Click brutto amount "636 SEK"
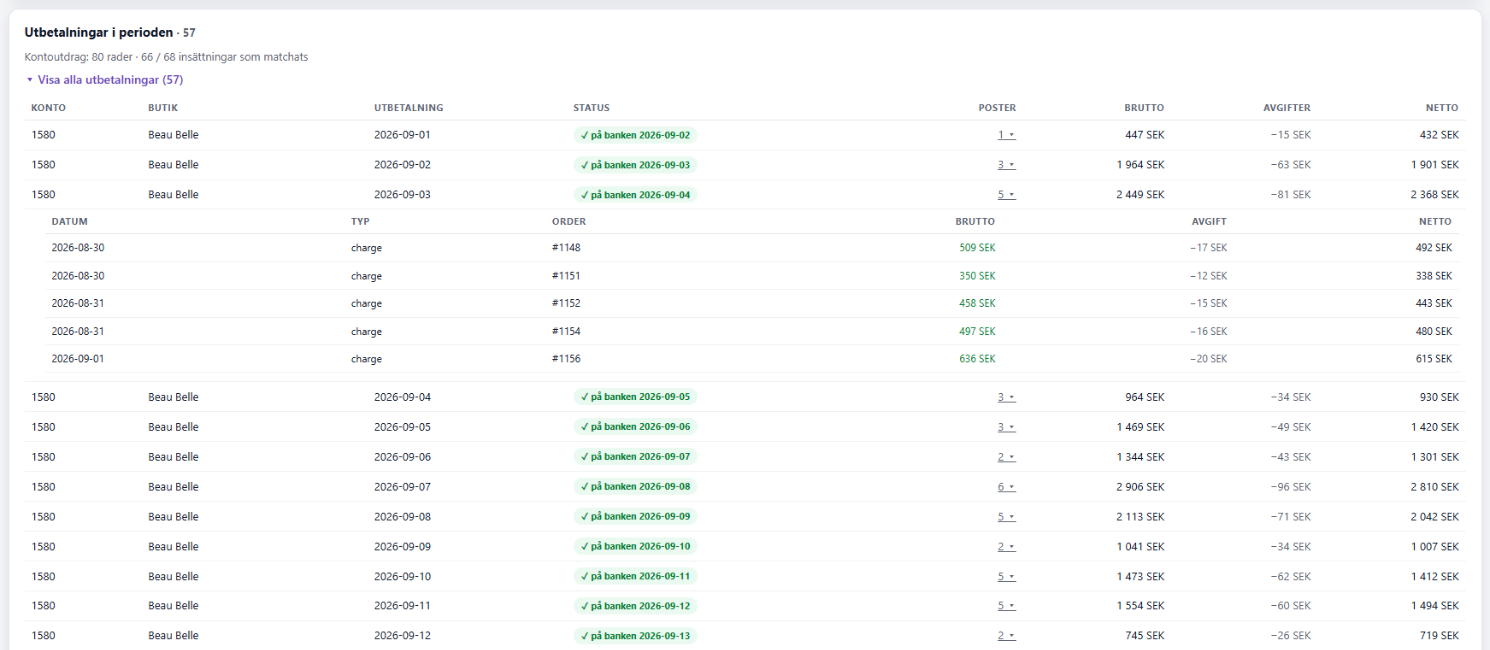Screen dimensions: 1490x650 [977, 359]
